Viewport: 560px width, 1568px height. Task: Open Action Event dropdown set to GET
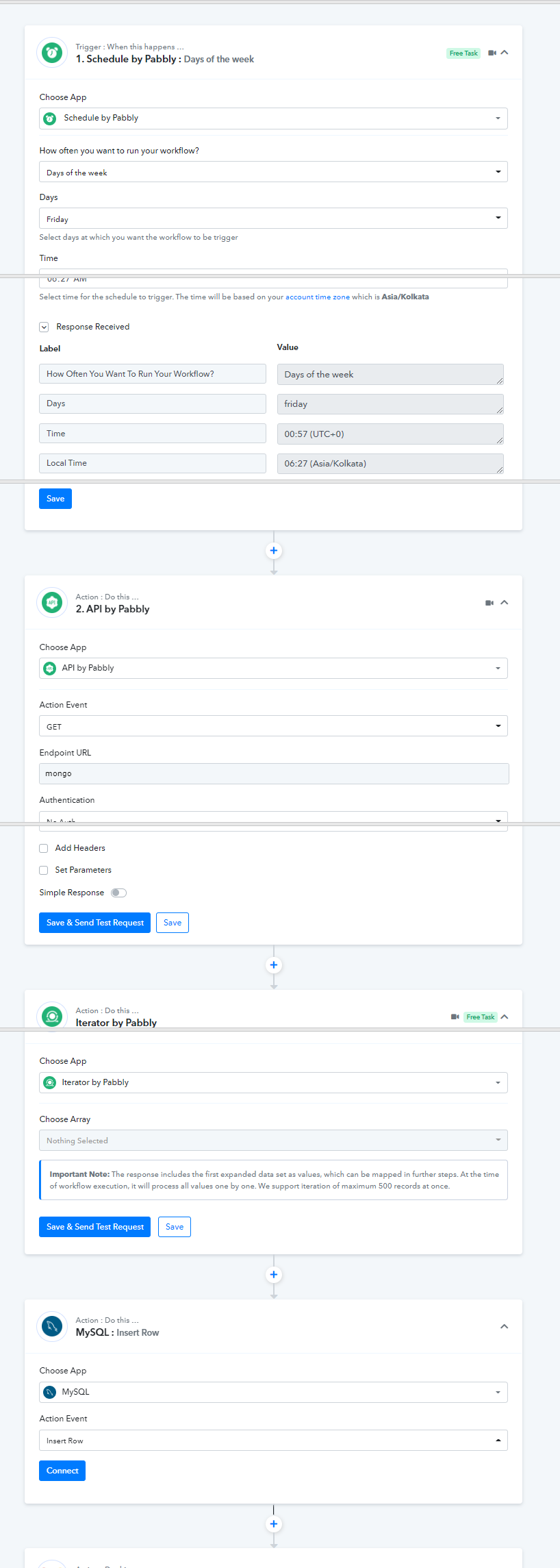tap(273, 726)
